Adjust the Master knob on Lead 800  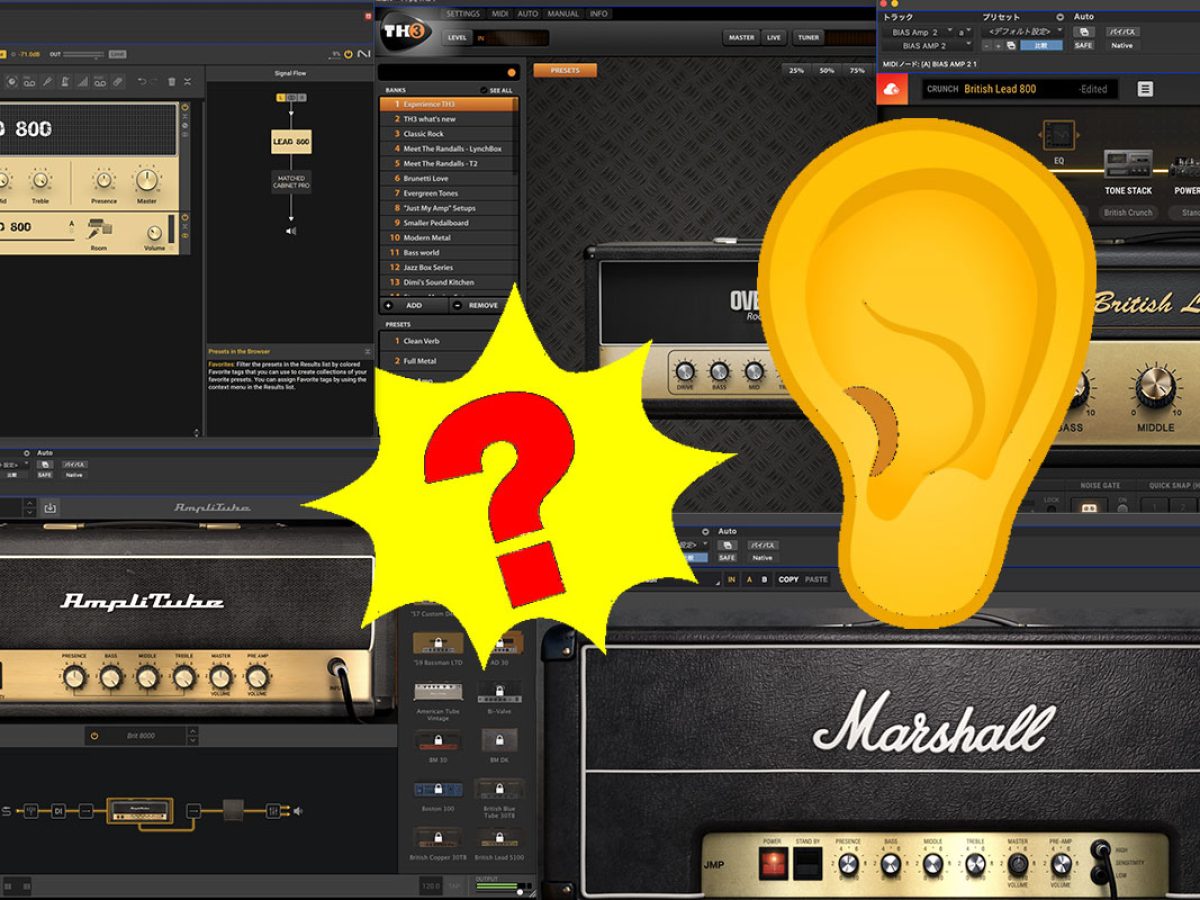147,180
